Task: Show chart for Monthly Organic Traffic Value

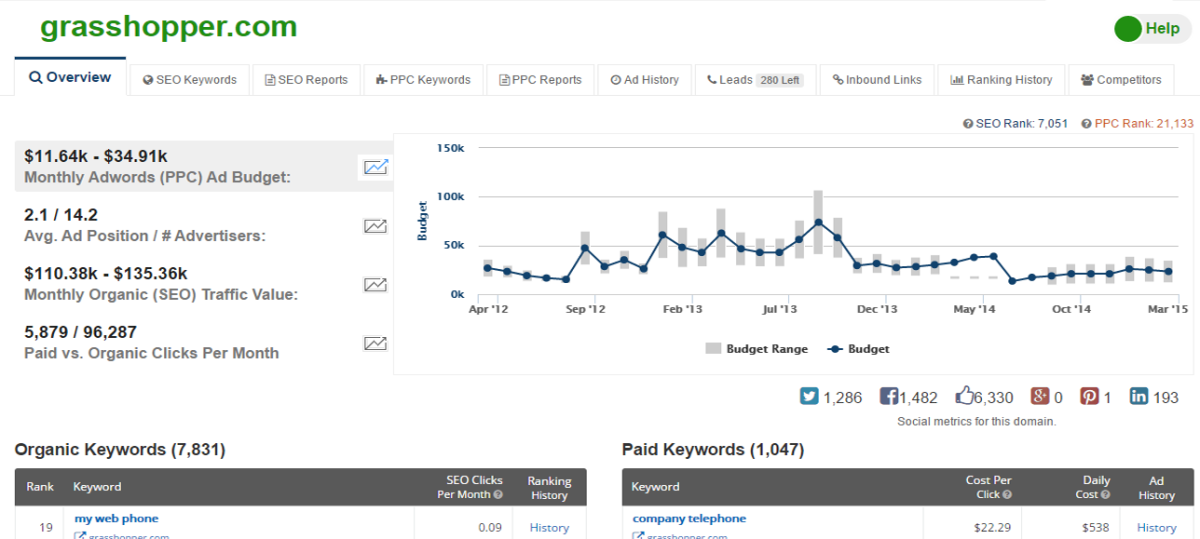Action: 375,285
